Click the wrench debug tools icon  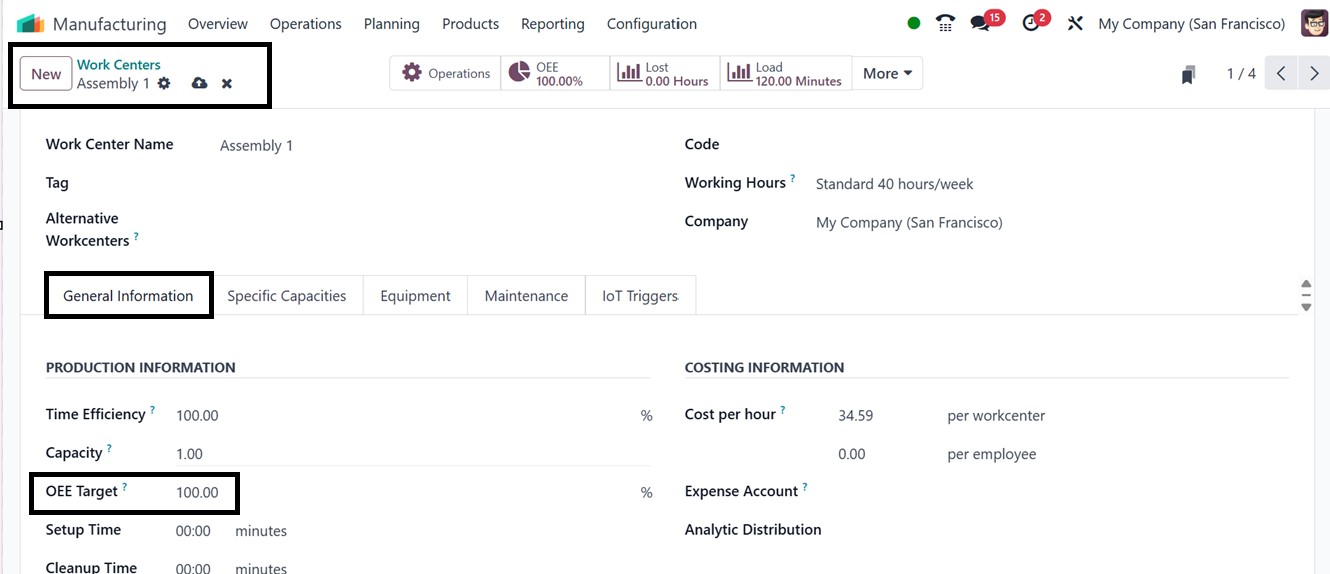point(1075,23)
